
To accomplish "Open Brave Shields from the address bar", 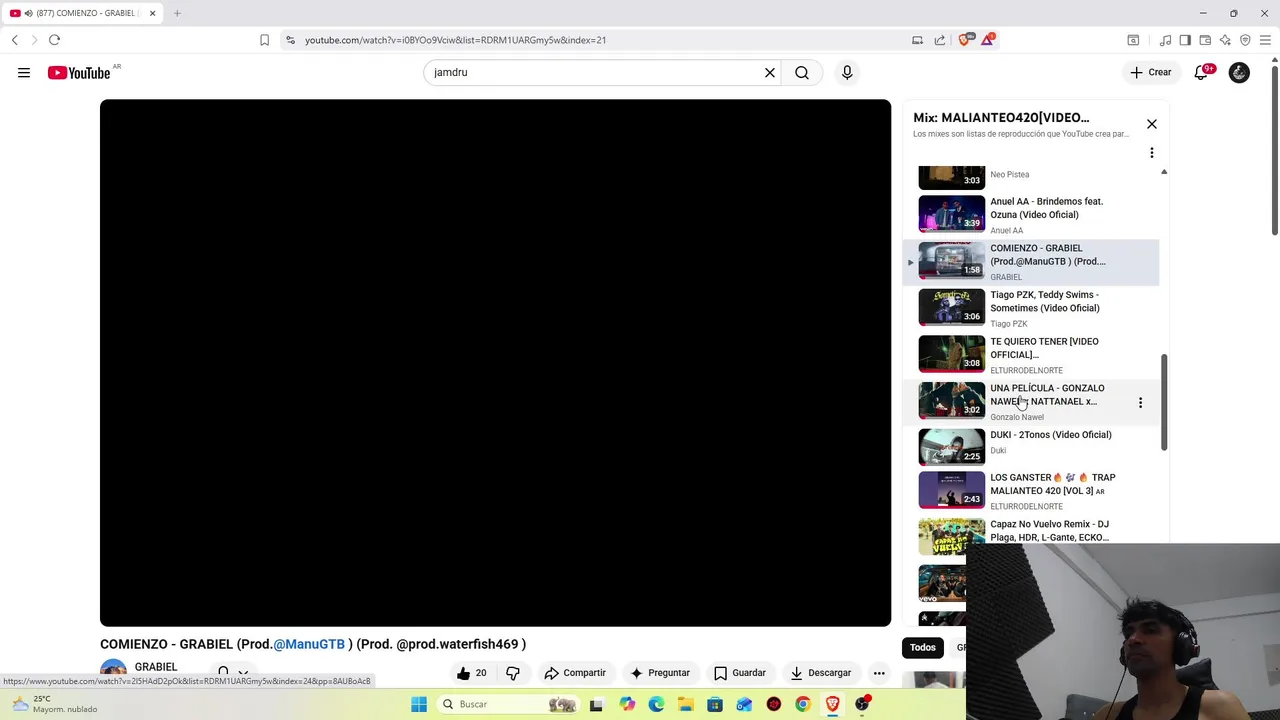I will coord(965,40).
